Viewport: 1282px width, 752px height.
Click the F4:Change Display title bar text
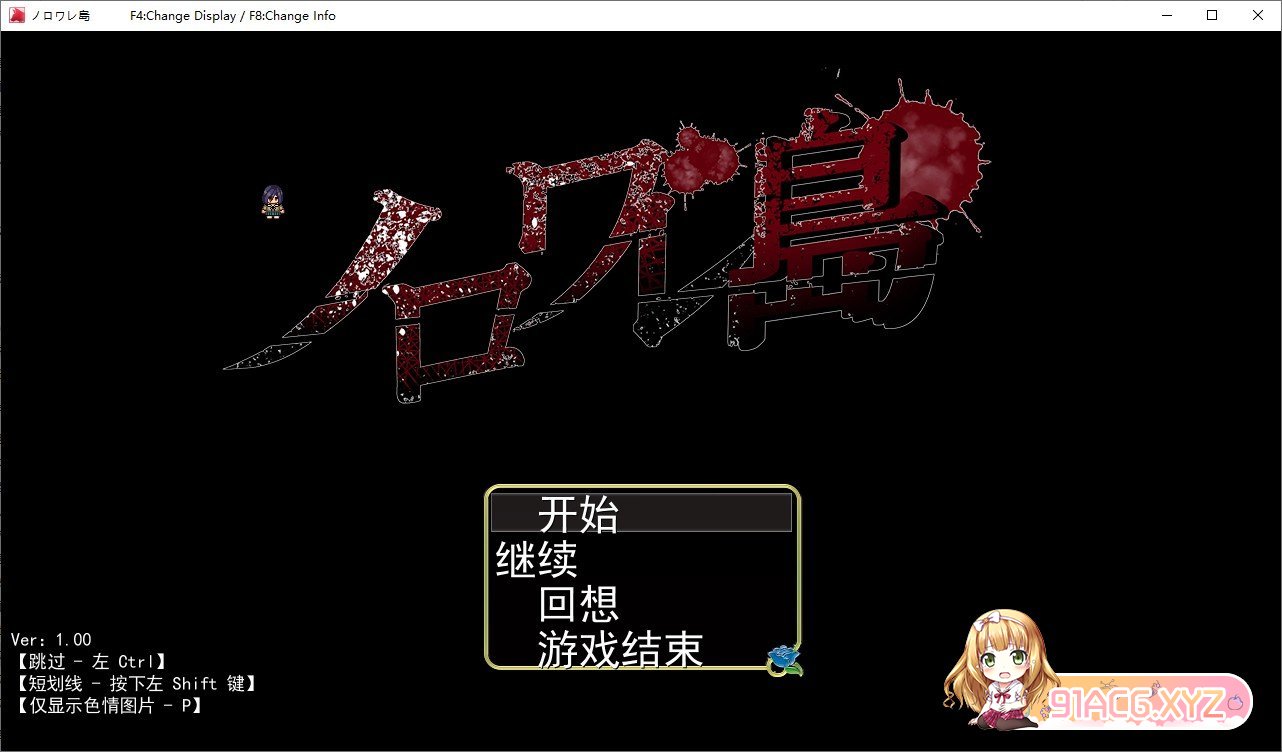pos(183,16)
